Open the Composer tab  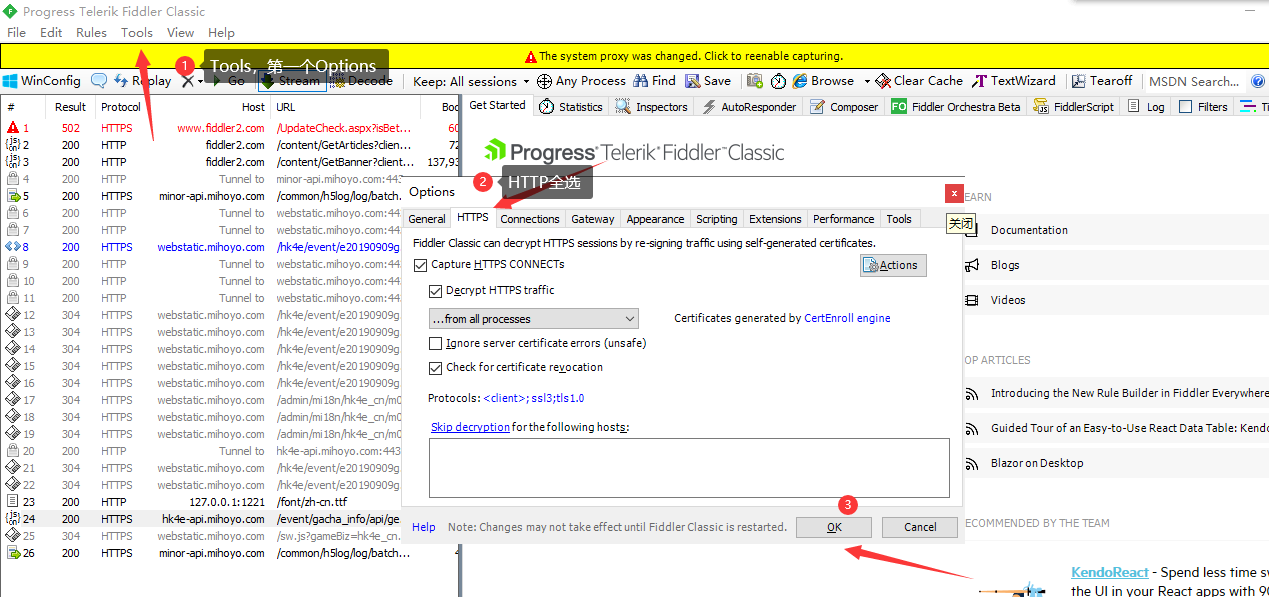844,107
